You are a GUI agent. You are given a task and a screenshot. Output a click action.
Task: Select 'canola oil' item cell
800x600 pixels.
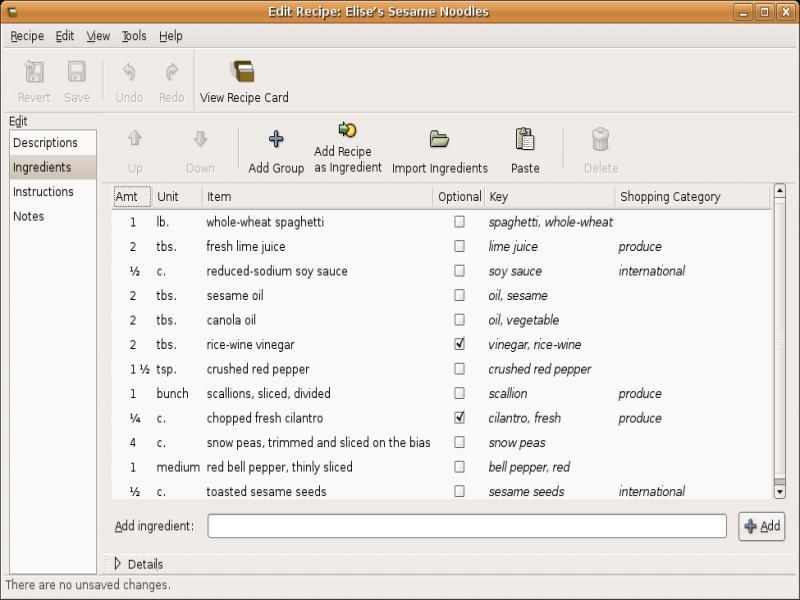coord(231,320)
